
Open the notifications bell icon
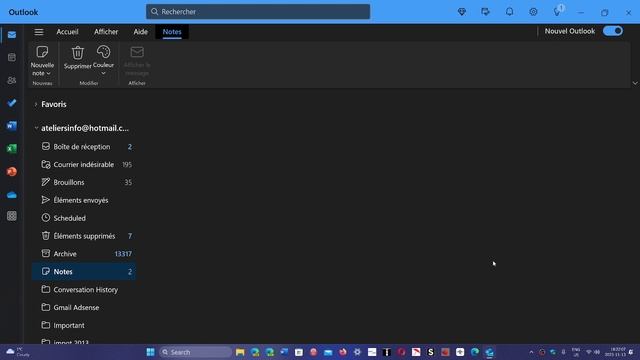pos(509,12)
